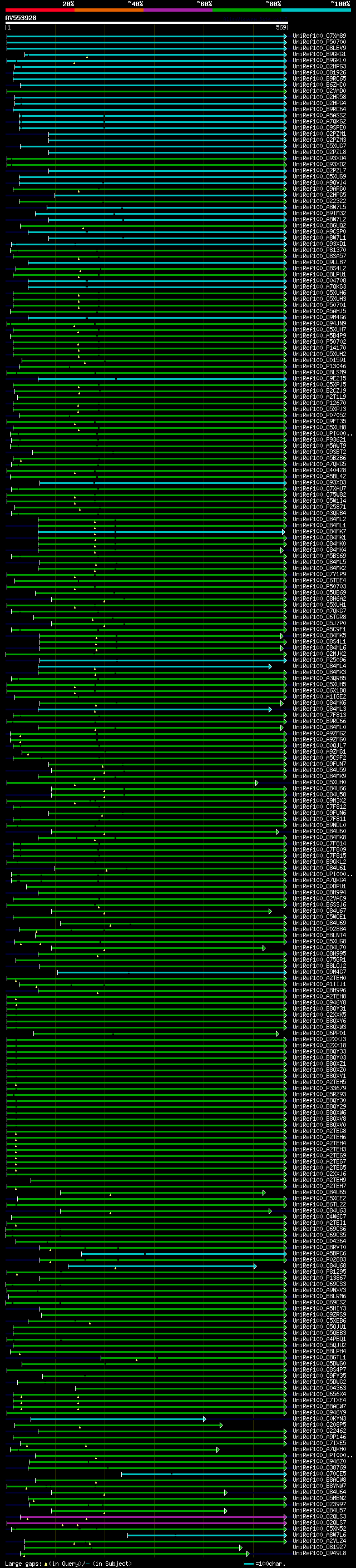Click the purple ~60% identity legend segment

[179, 10]
